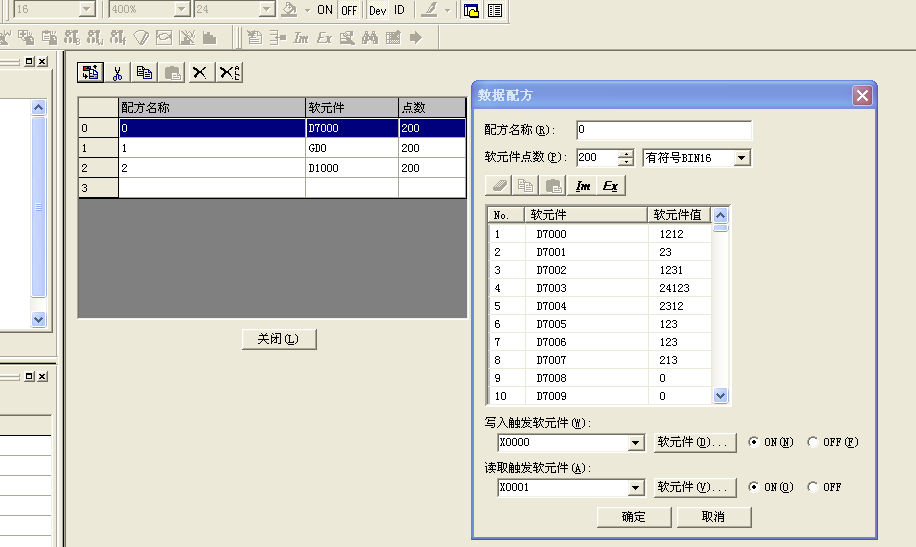Click the Dev toolbar button
The height and width of the screenshot is (547, 916).
point(377,10)
